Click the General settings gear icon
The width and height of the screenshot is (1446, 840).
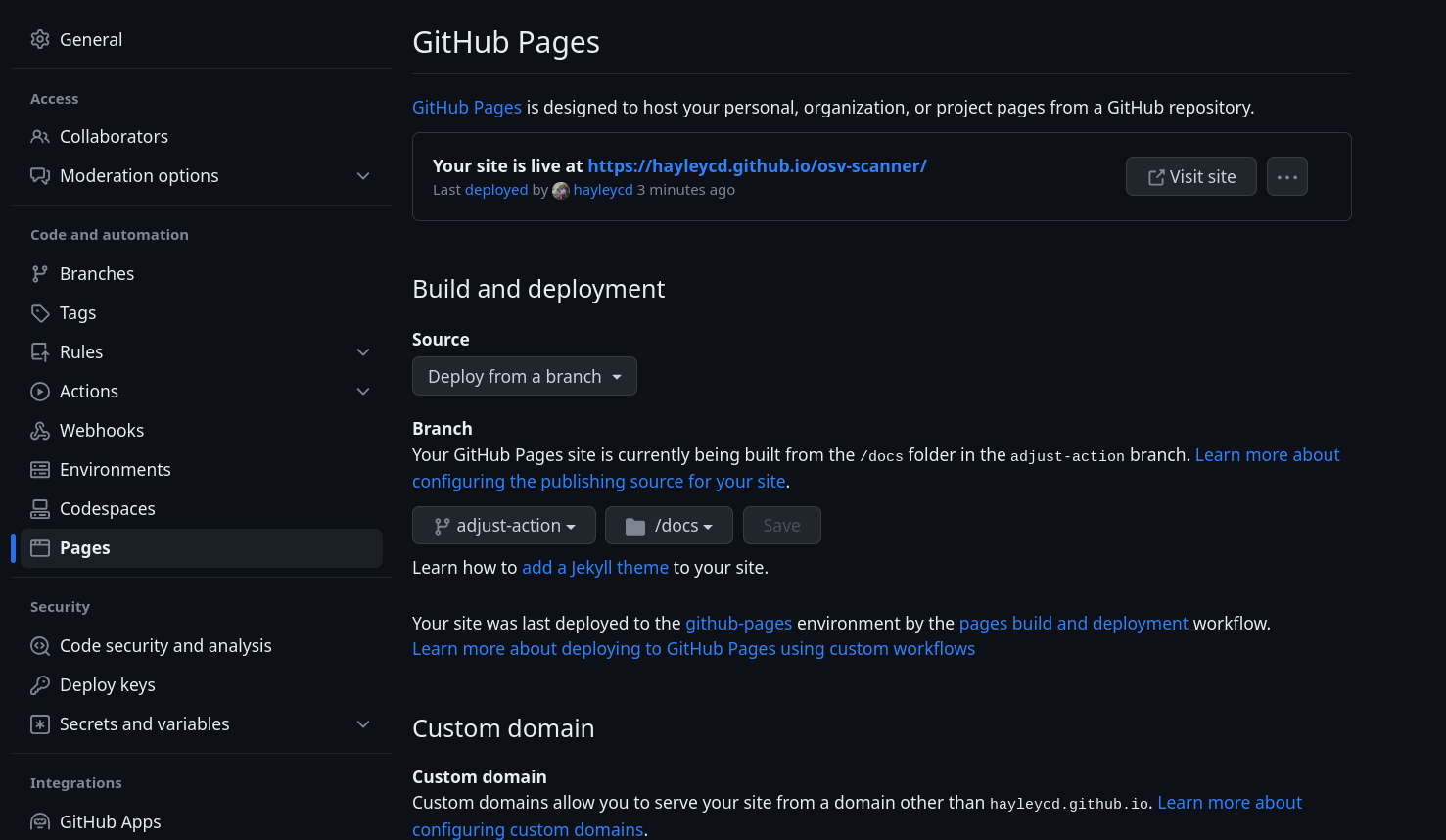pos(40,39)
